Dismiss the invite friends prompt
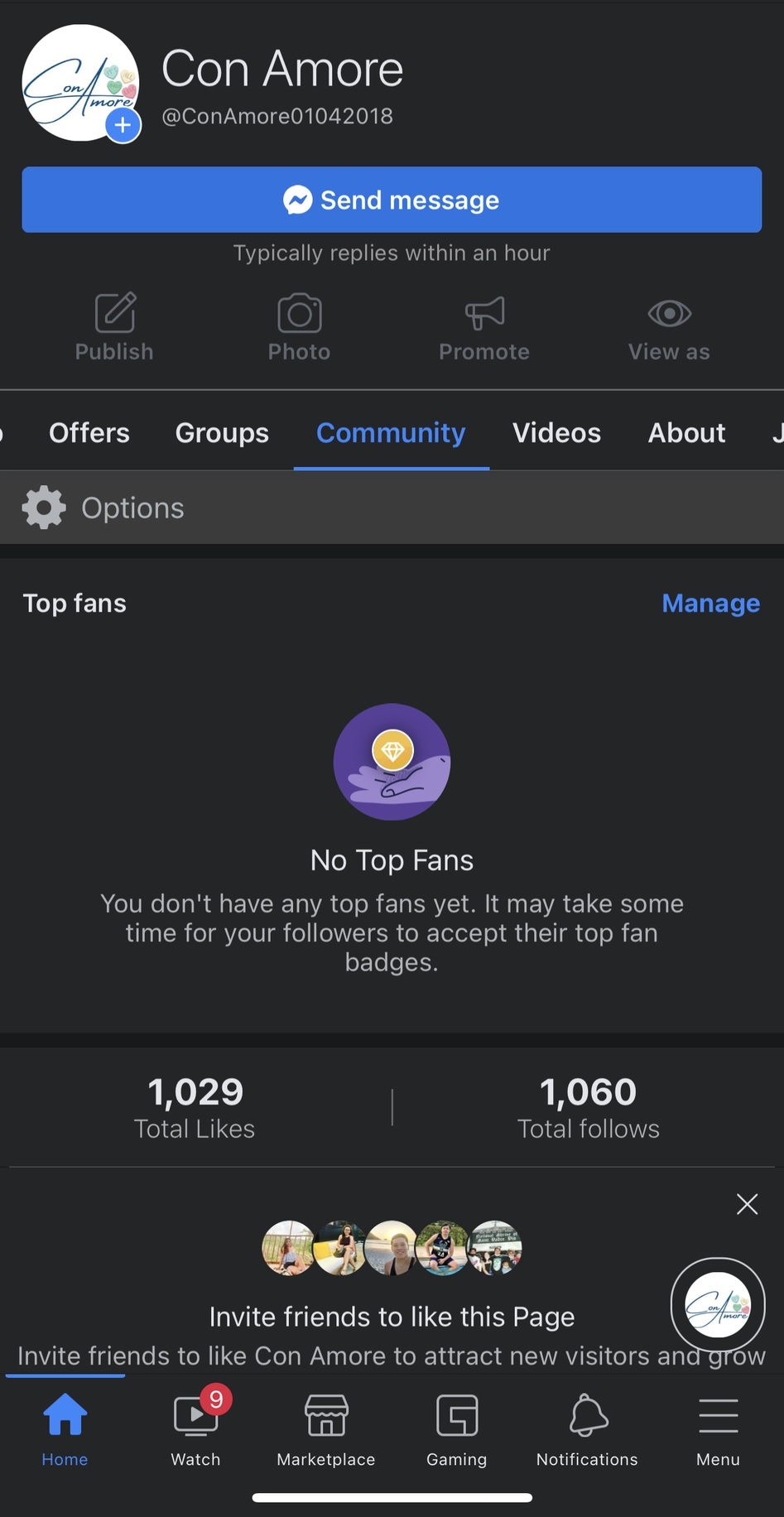This screenshot has width=784, height=1517. tap(747, 1204)
